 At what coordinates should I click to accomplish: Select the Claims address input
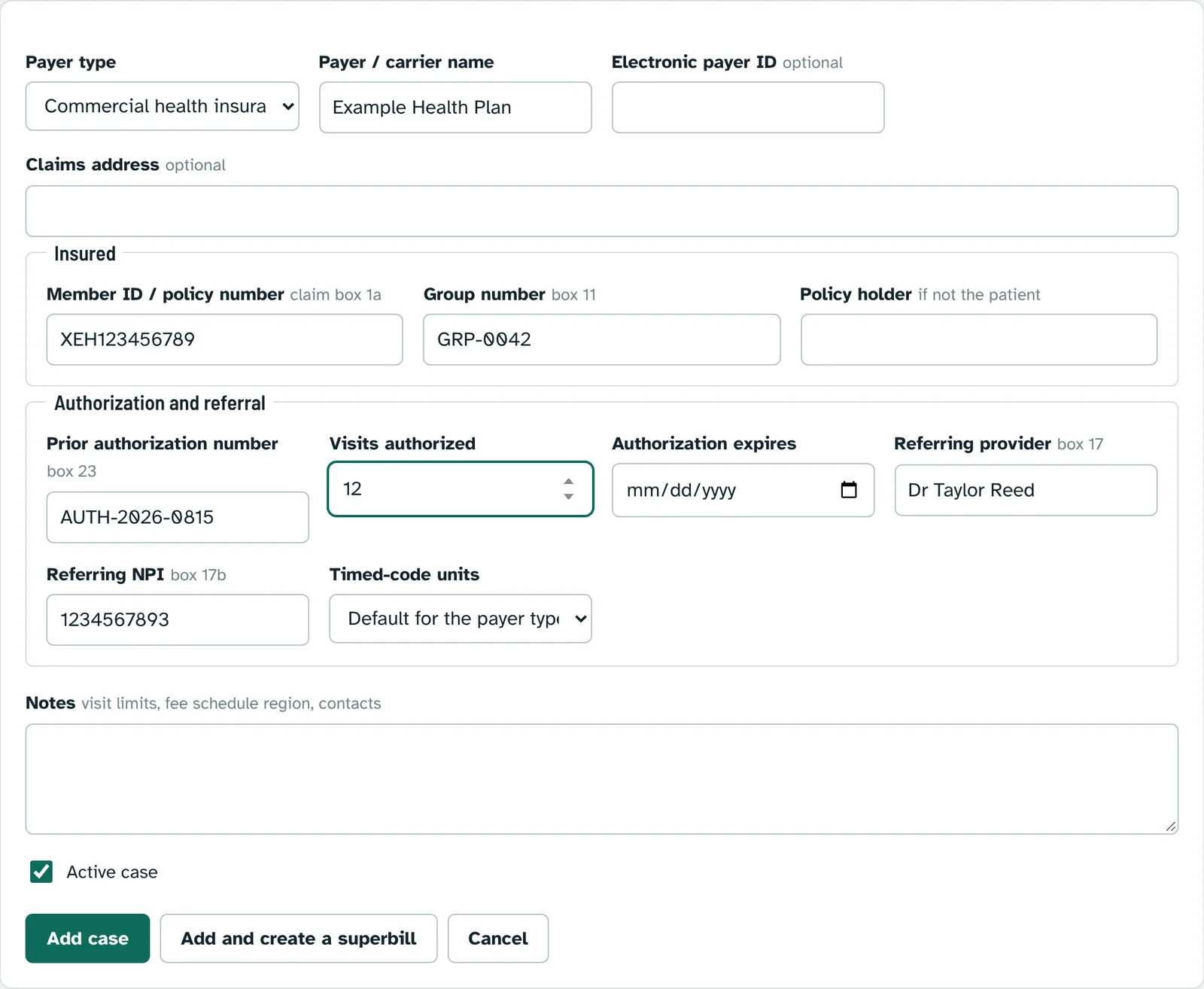pyautogui.click(x=602, y=211)
